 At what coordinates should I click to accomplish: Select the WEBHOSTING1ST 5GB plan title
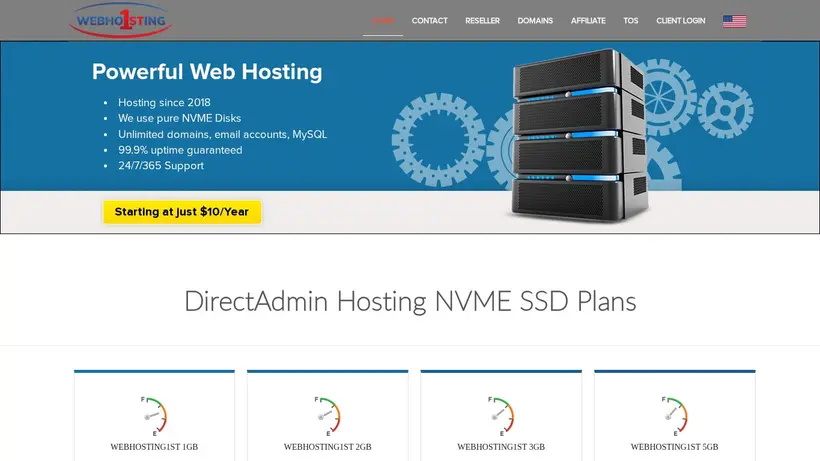(x=675, y=447)
